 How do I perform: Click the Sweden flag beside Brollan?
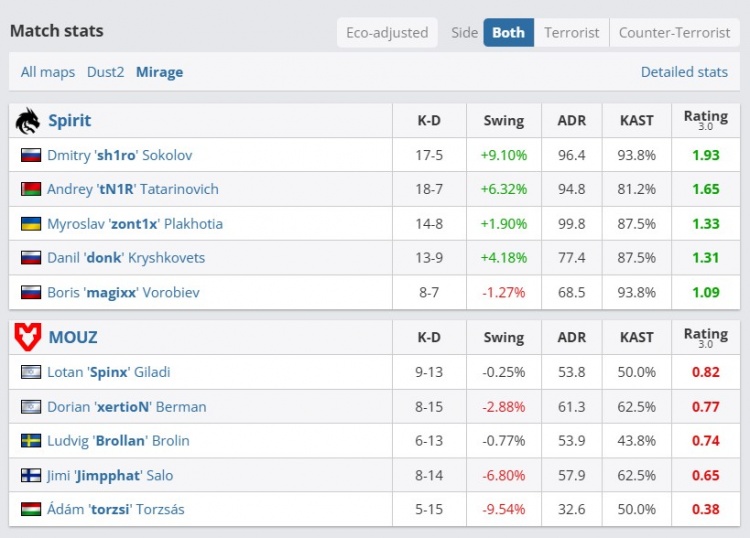pyautogui.click(x=31, y=441)
